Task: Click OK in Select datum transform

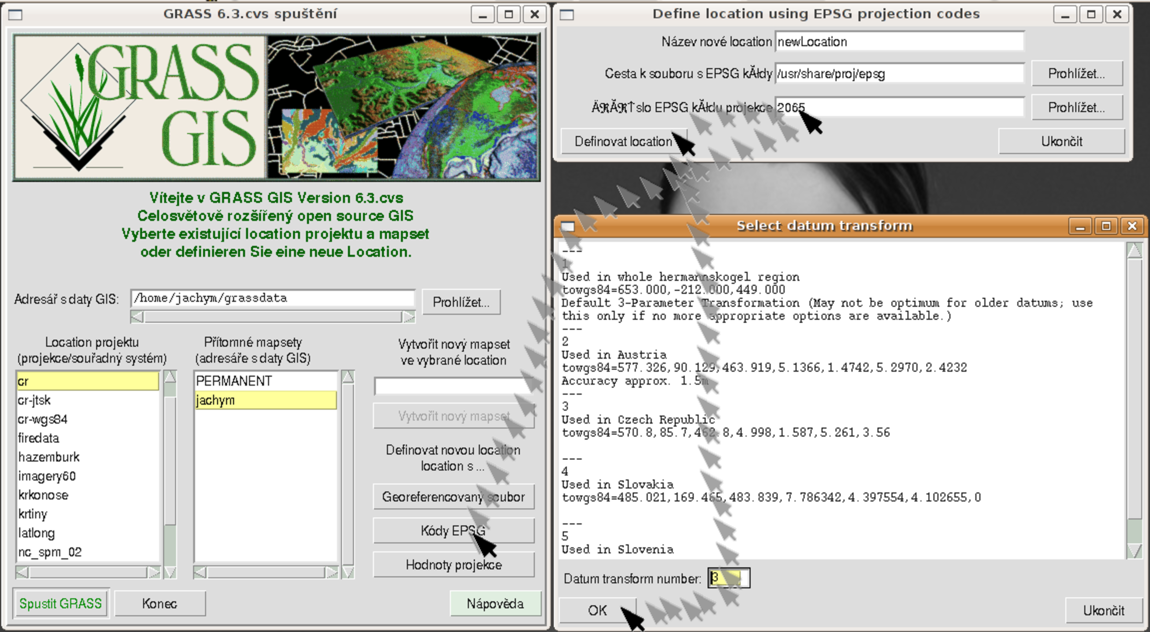Action: [x=597, y=610]
